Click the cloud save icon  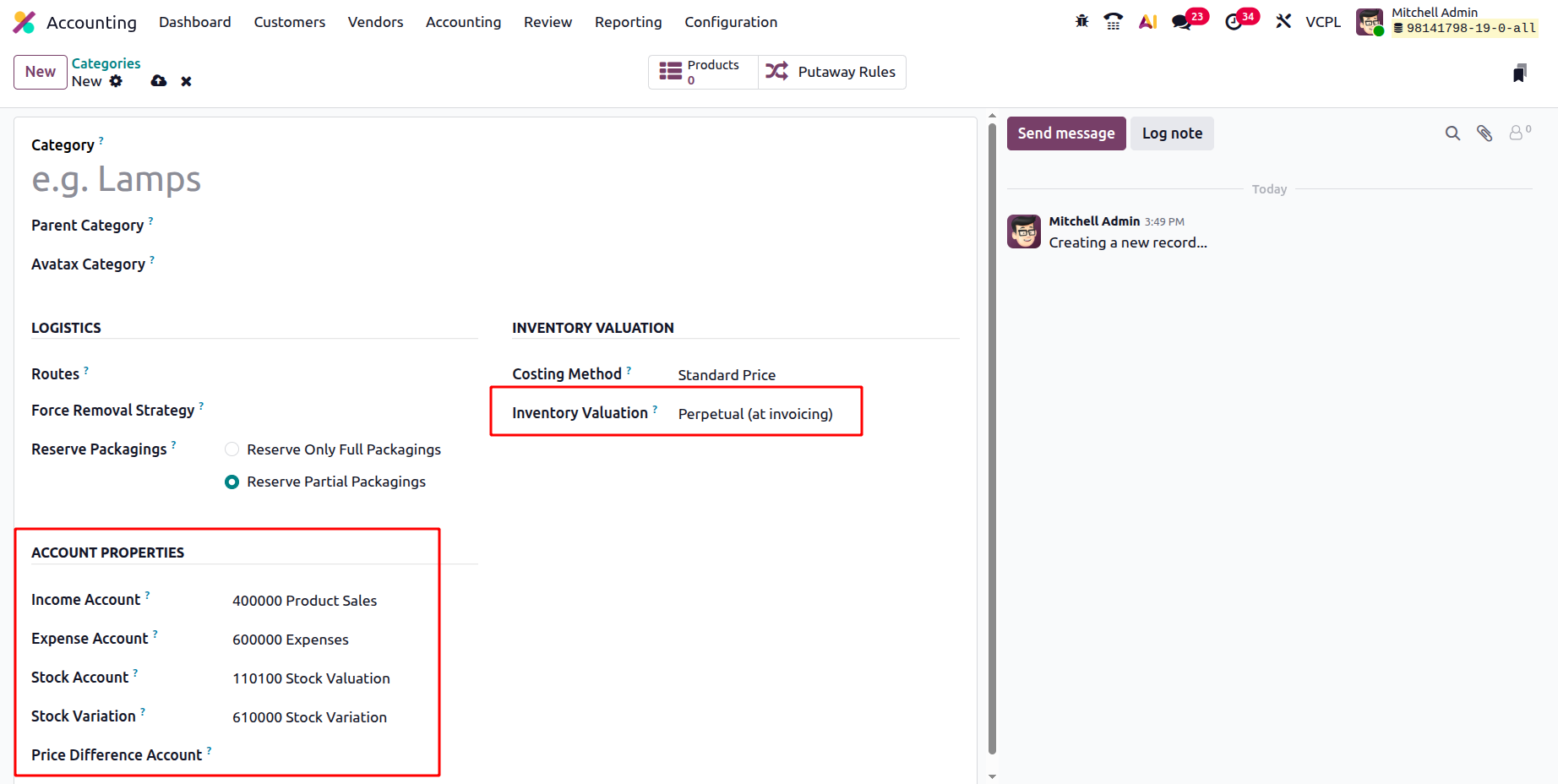coord(159,81)
